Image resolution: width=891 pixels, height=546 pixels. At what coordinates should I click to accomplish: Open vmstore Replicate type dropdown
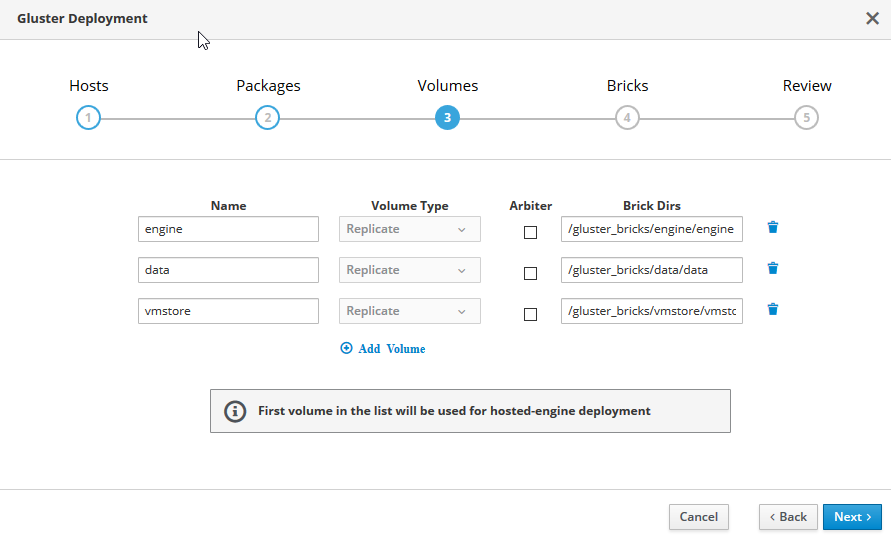[410, 311]
